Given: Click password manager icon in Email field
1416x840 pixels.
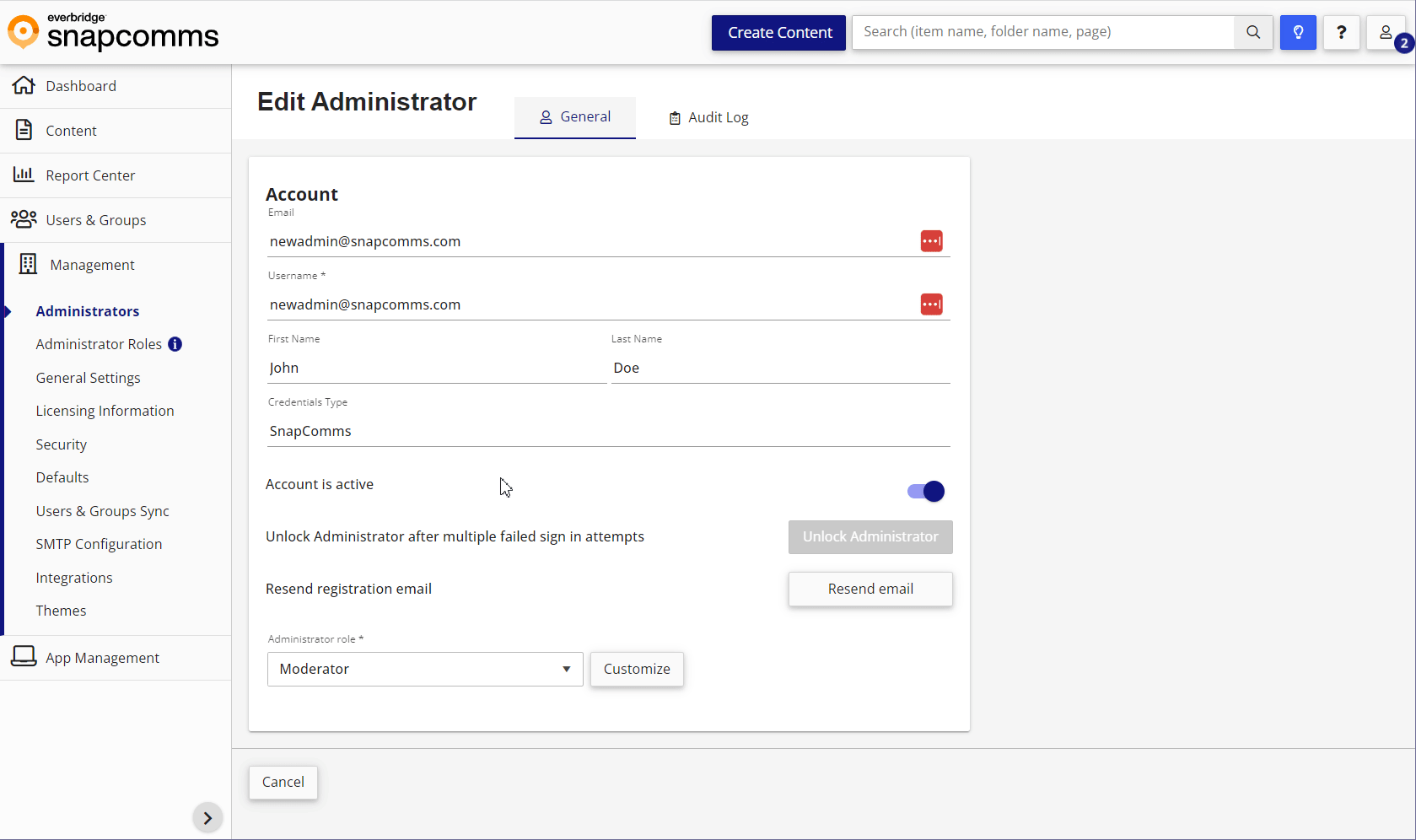Looking at the screenshot, I should pos(931,241).
